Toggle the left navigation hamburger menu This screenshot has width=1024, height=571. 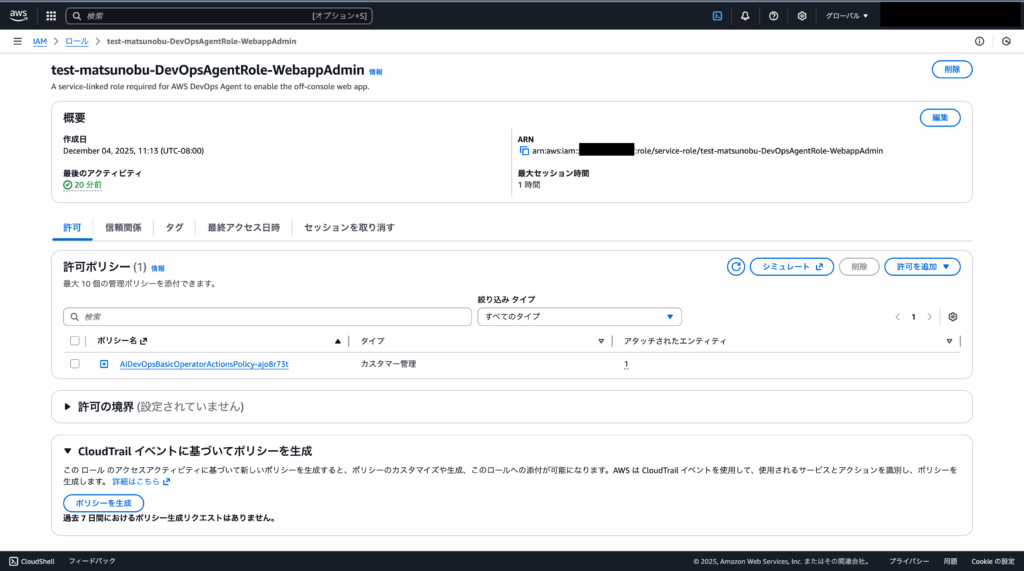pyautogui.click(x=17, y=41)
